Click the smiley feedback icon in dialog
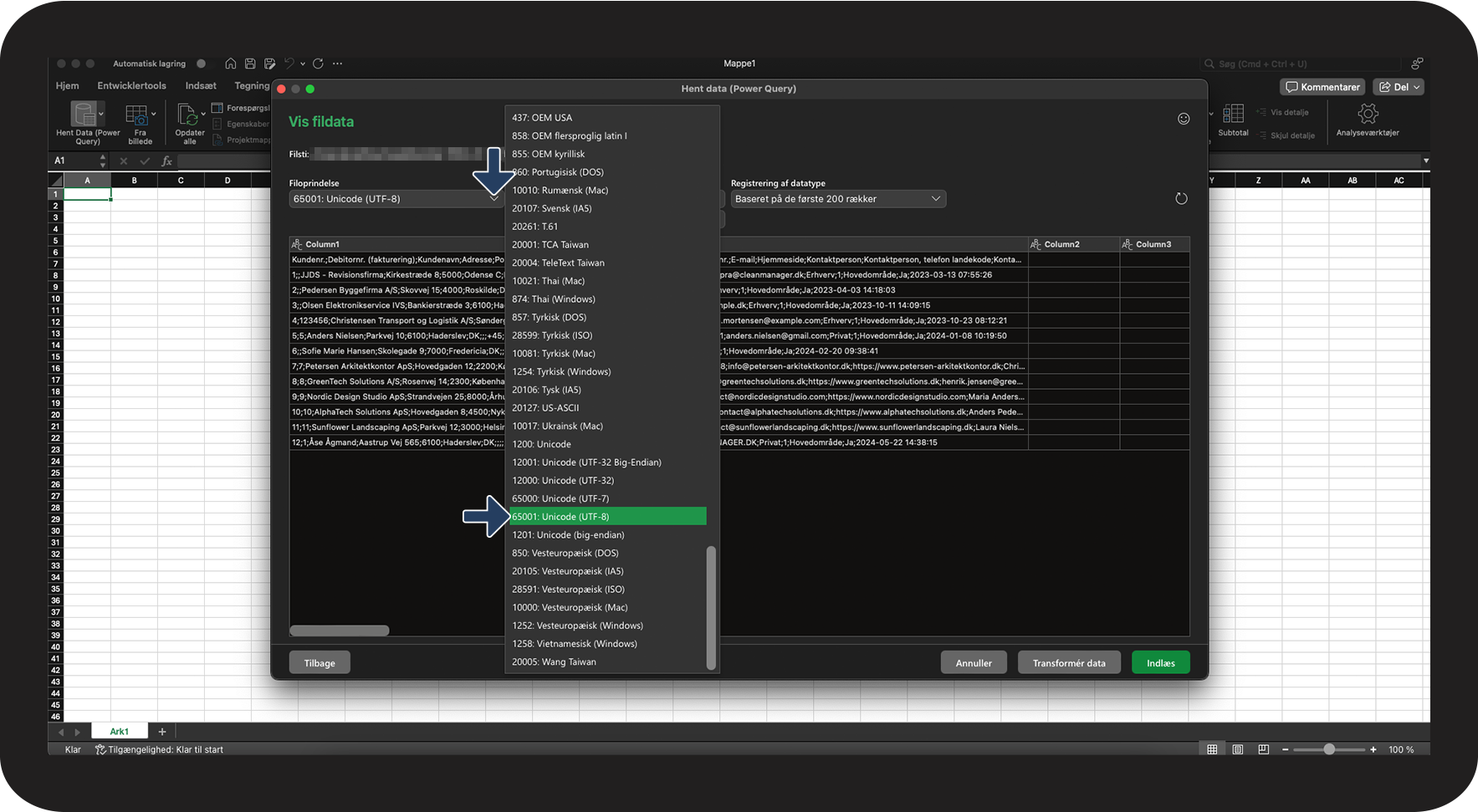This screenshot has height=812, width=1478. click(x=1184, y=119)
